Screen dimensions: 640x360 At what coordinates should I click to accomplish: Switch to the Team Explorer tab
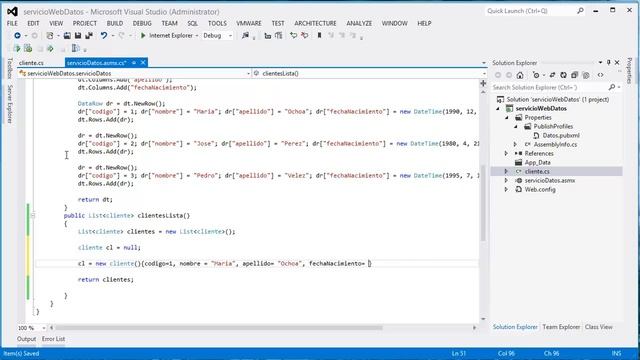[561, 327]
